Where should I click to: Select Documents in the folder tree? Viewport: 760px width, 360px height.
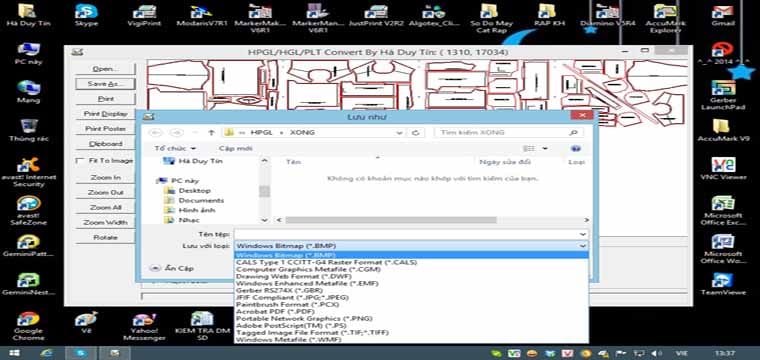(201, 200)
